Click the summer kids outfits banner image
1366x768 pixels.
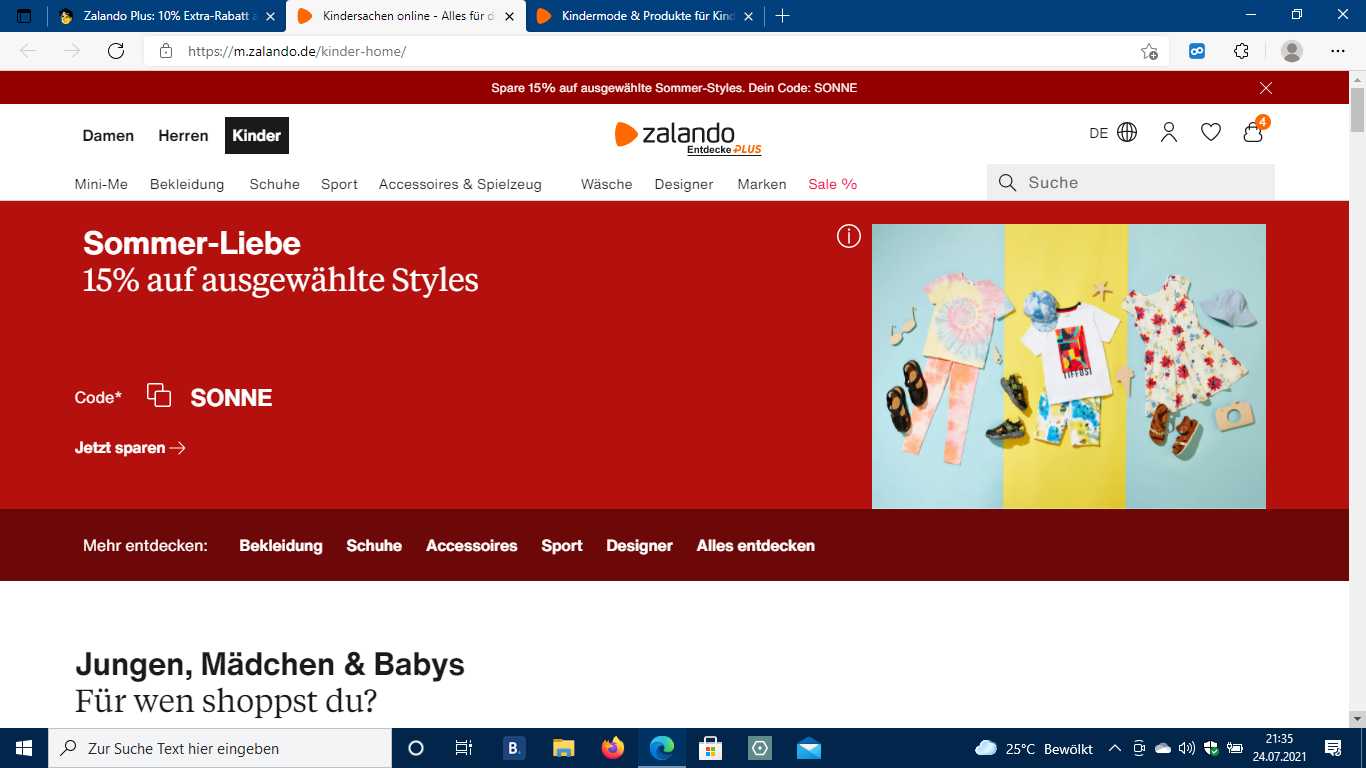pyautogui.click(x=1069, y=366)
